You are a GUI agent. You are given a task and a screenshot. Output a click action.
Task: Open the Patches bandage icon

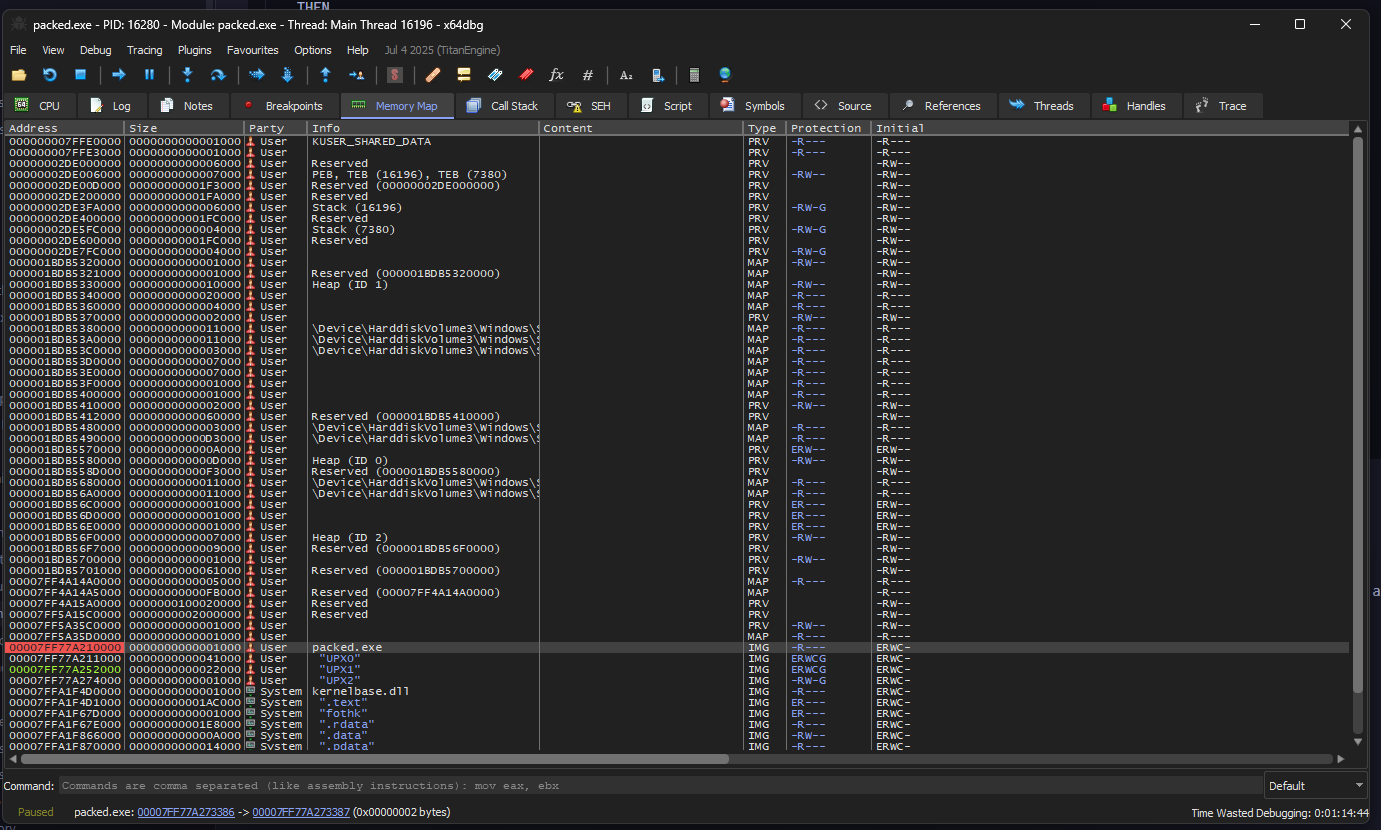pyautogui.click(x=433, y=75)
